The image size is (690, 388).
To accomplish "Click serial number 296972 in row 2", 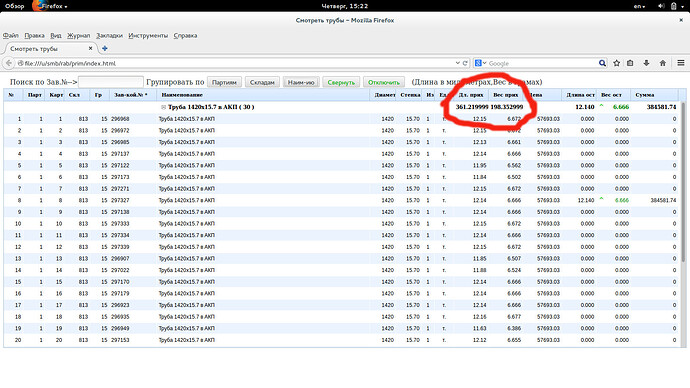I will click(120, 131).
